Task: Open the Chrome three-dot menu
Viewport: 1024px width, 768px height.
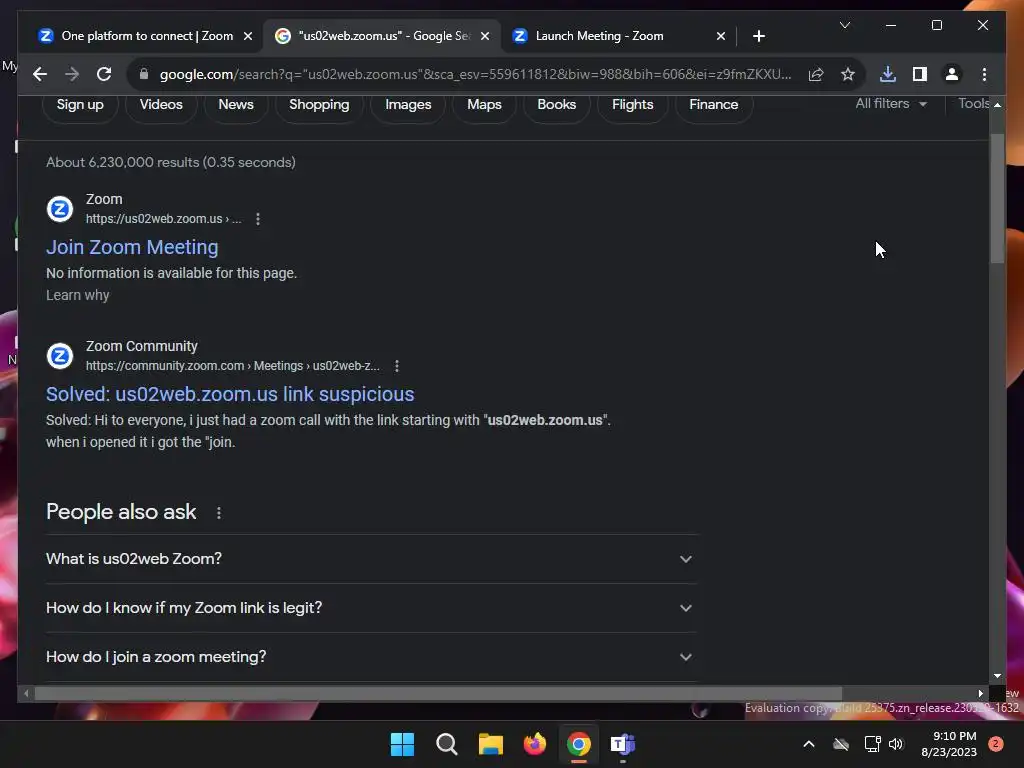Action: [x=984, y=74]
